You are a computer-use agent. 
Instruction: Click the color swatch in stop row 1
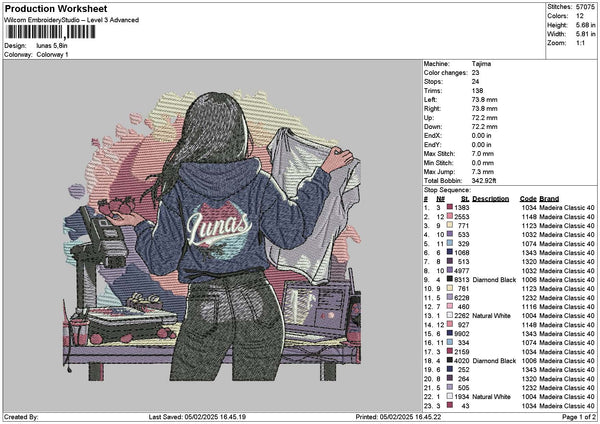pos(450,207)
